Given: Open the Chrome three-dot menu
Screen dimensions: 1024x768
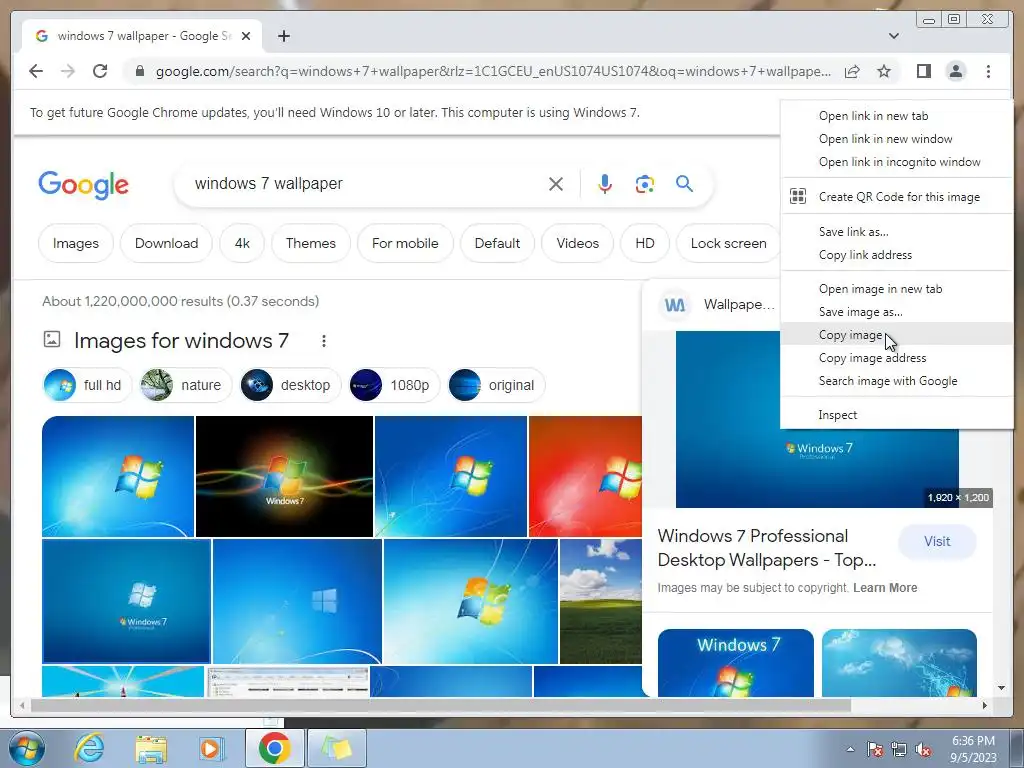Looking at the screenshot, I should point(988,71).
